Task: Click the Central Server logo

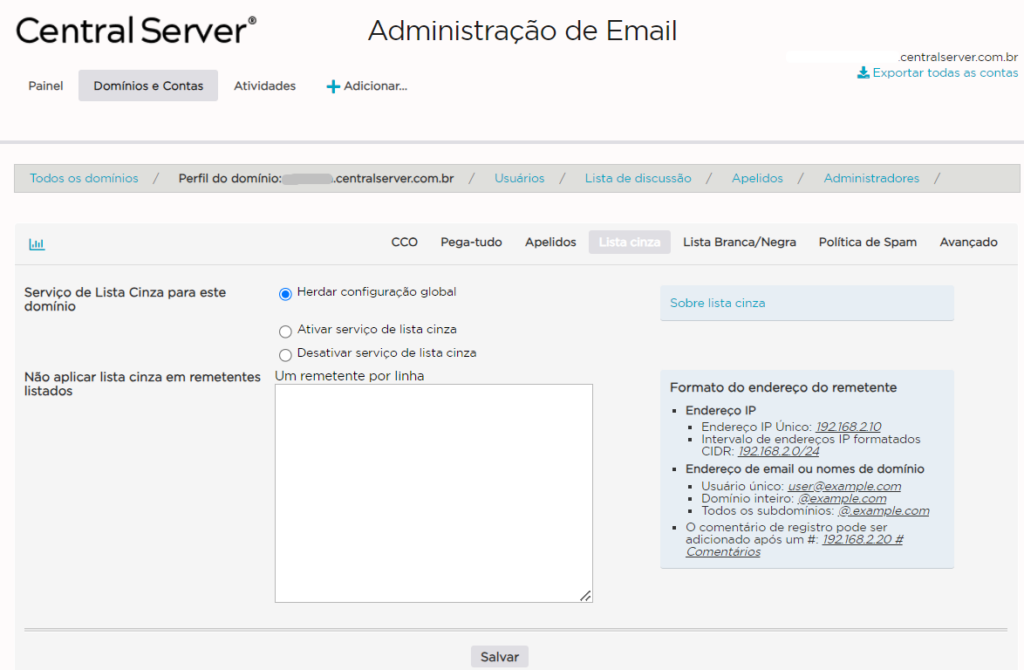Action: (136, 30)
